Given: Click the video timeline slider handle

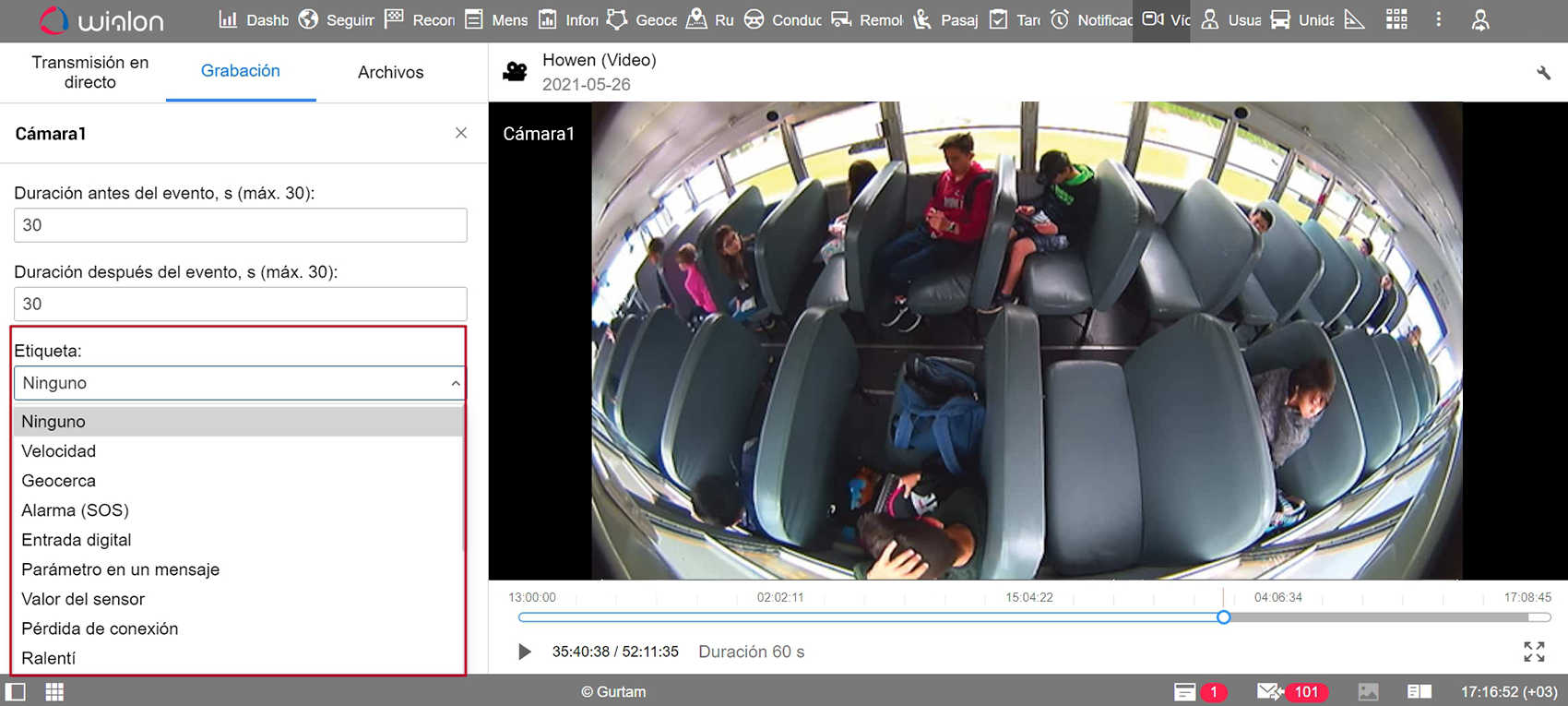Looking at the screenshot, I should click(x=1223, y=617).
